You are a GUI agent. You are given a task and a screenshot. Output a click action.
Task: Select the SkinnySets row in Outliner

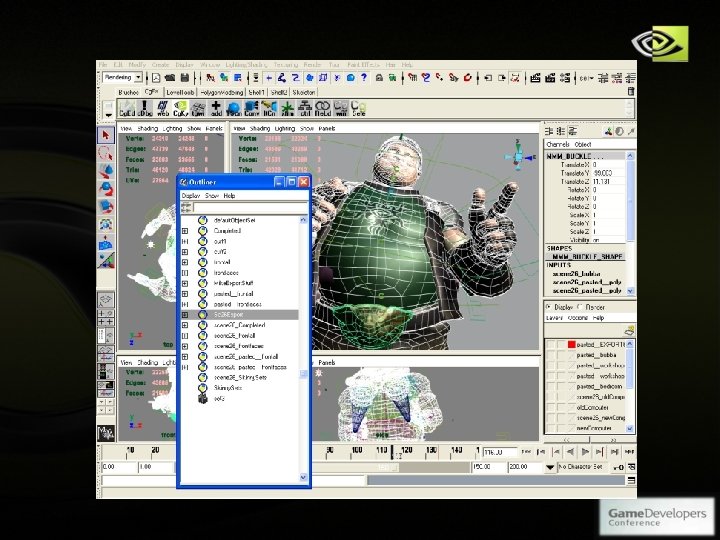pos(228,388)
